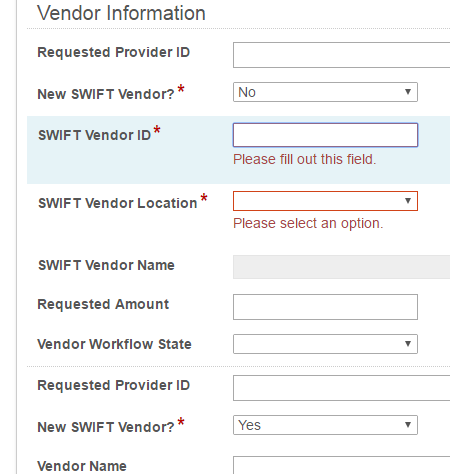Click the 'Please select an option.' error message

308,223
